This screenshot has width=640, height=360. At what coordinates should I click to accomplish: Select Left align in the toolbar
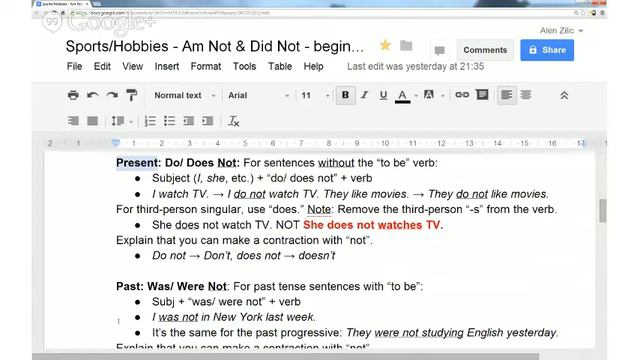point(507,95)
